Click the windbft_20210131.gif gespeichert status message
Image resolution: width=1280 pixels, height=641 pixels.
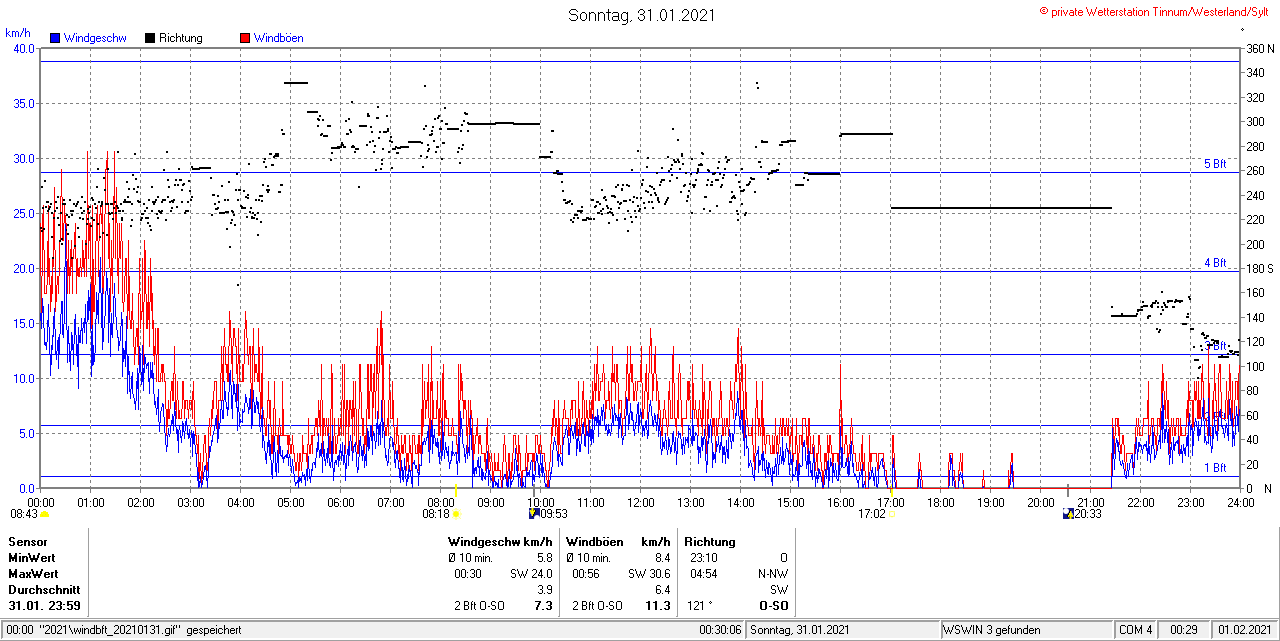[139, 630]
